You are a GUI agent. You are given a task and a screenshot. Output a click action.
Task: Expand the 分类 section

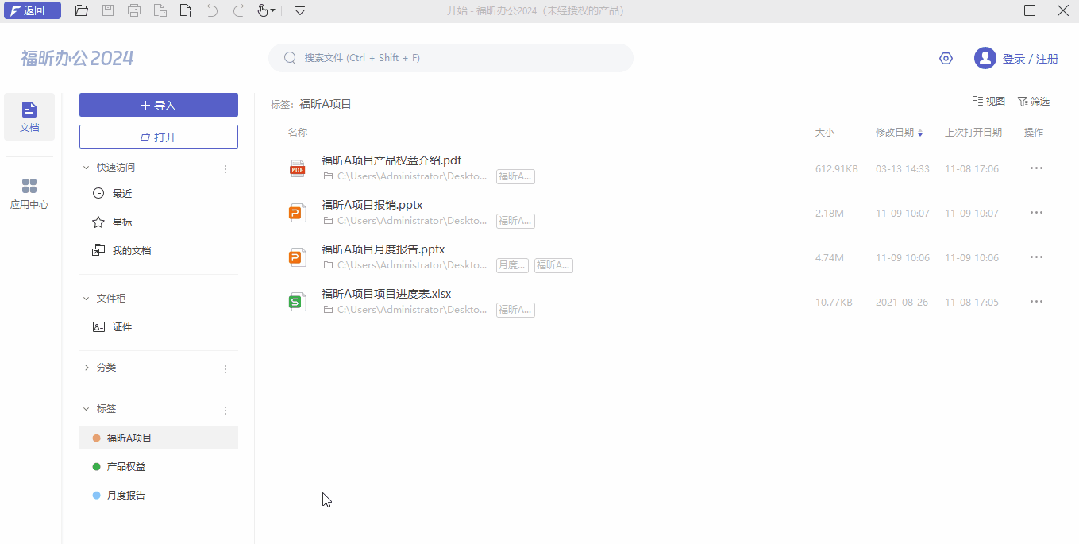(86, 368)
